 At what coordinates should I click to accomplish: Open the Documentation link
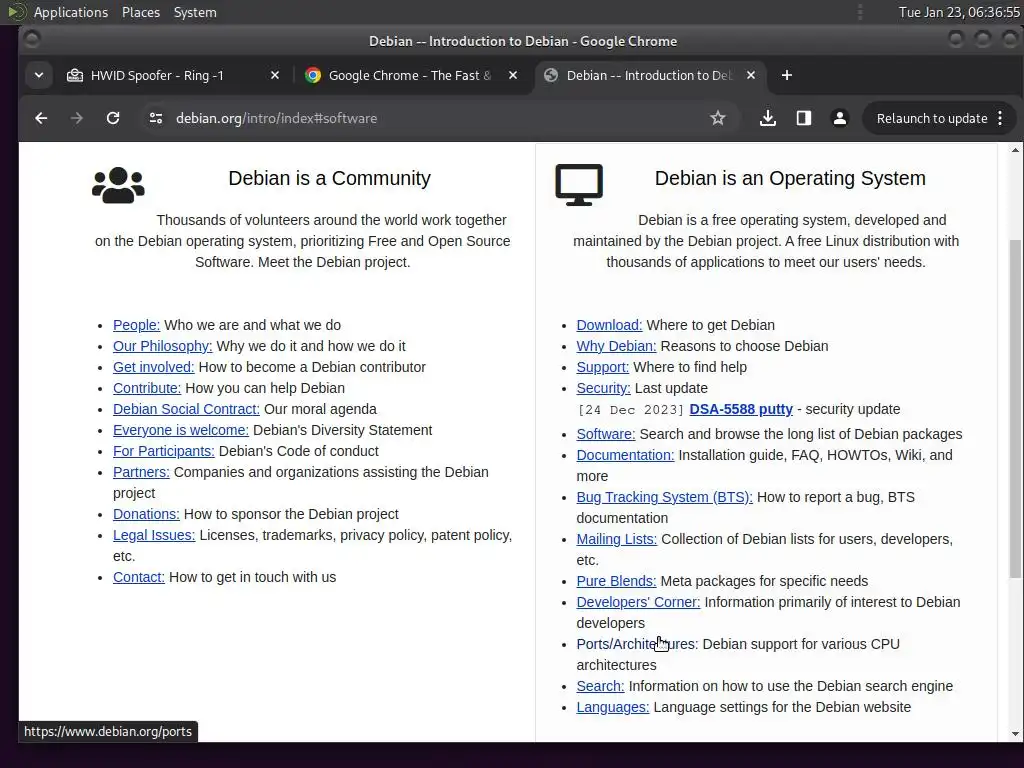click(x=625, y=455)
